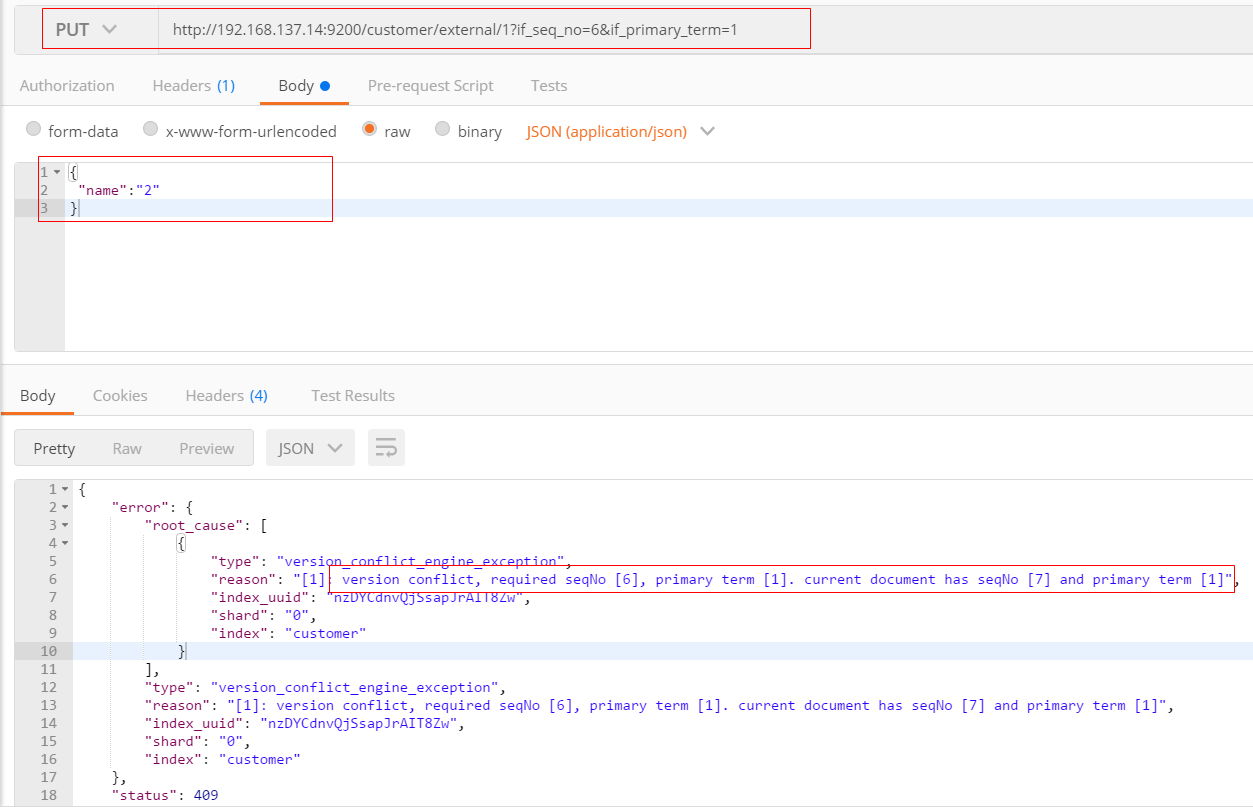Image resolution: width=1253 pixels, height=807 pixels.
Task: Click "index": "customer" on line 16
Action: coord(223,759)
